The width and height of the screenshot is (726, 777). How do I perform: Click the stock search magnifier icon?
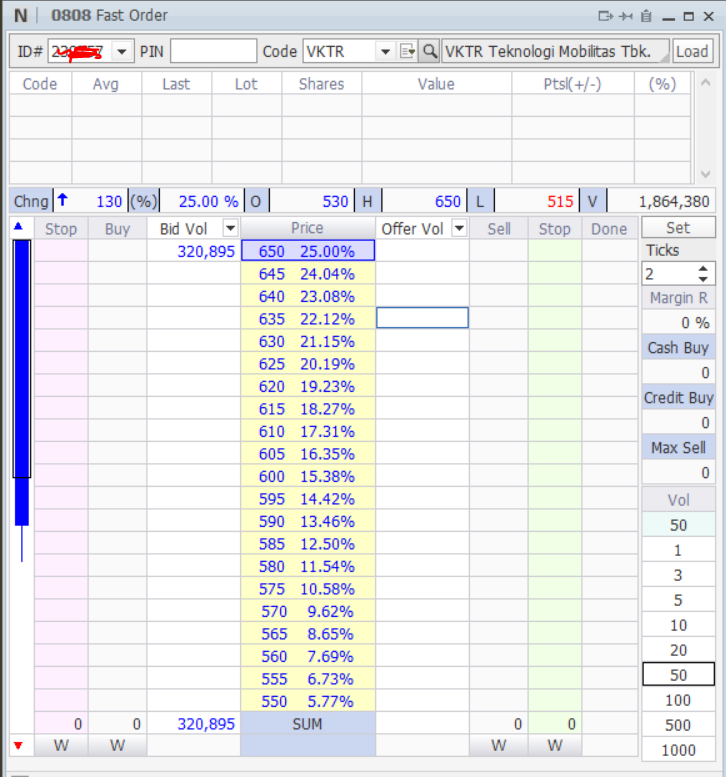point(429,51)
